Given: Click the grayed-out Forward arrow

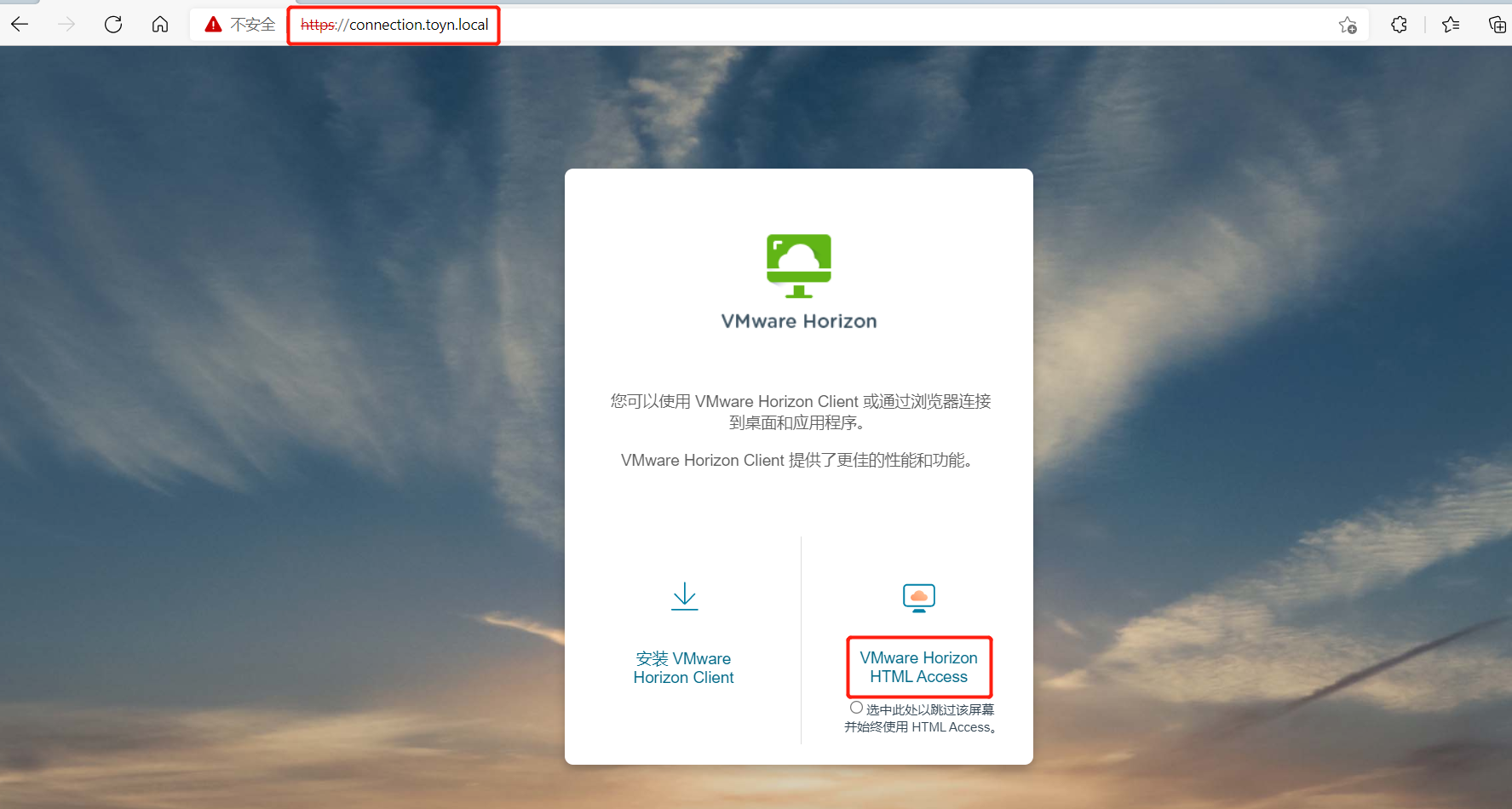Looking at the screenshot, I should coord(66,24).
